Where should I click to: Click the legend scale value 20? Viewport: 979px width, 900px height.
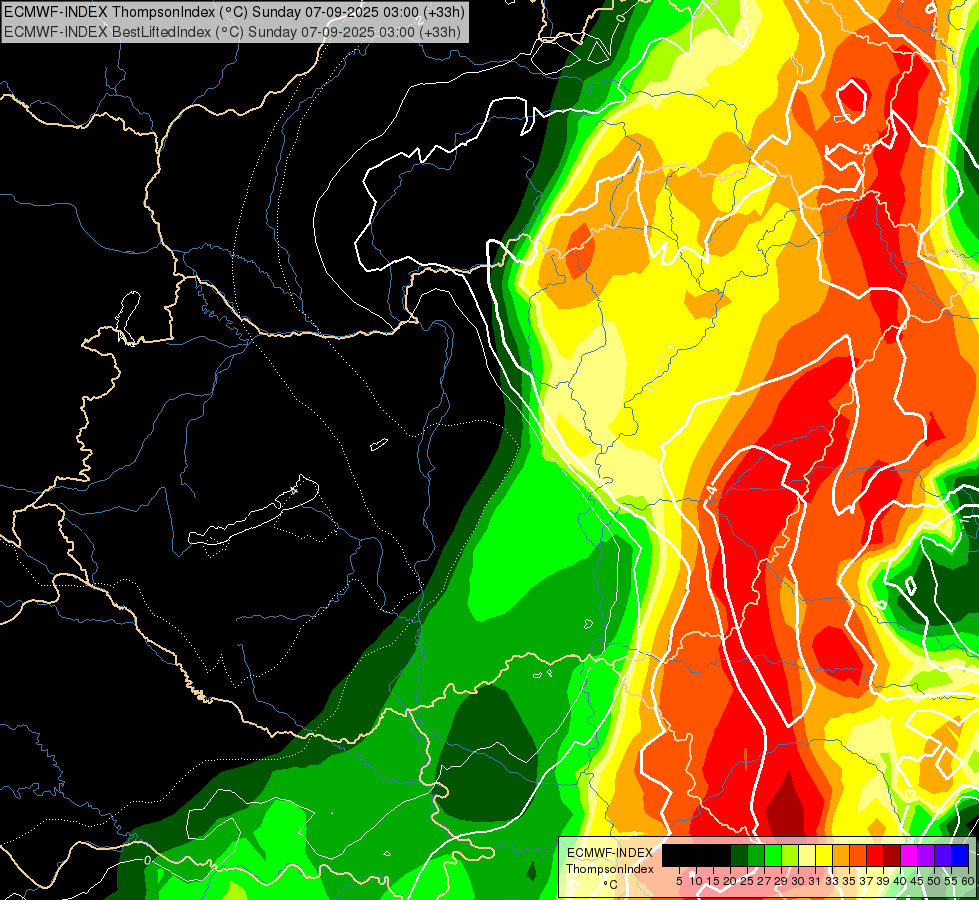pyautogui.click(x=730, y=881)
